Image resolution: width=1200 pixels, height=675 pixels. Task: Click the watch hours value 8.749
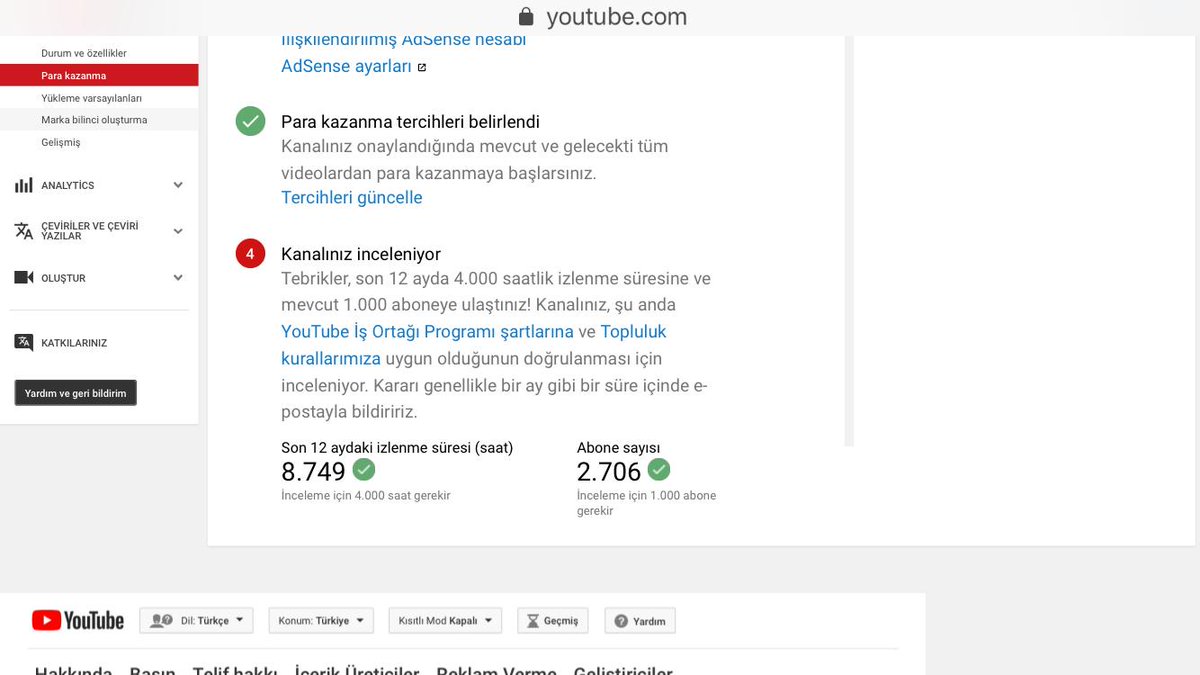313,471
